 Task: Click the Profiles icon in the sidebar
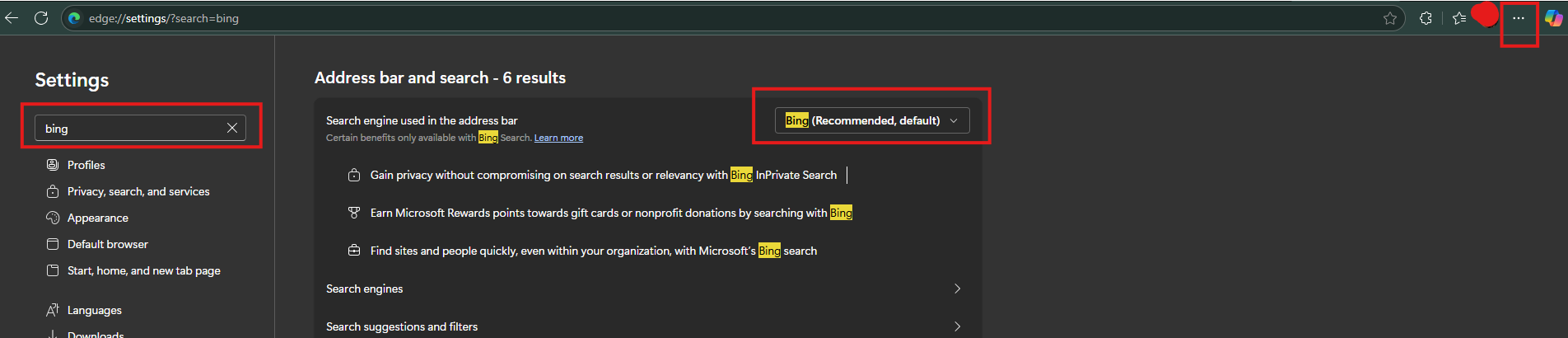coord(53,165)
